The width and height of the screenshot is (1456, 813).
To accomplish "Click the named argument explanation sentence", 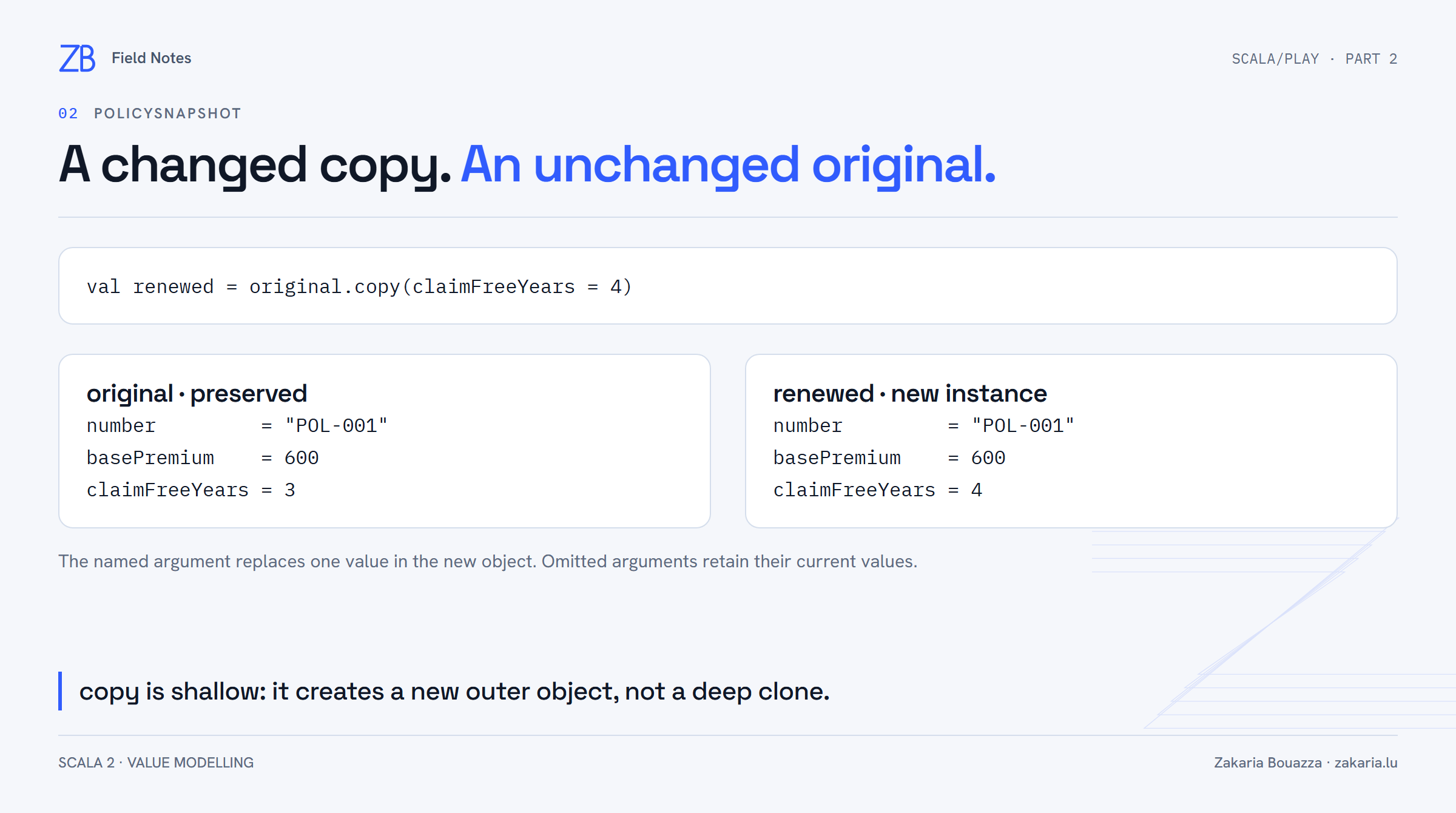I will [488, 562].
